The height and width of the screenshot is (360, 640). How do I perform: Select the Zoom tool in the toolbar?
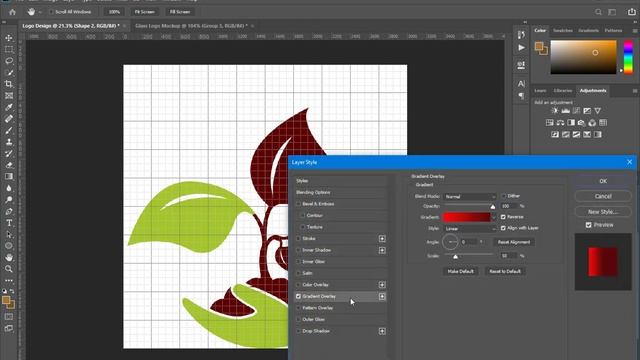click(9, 269)
